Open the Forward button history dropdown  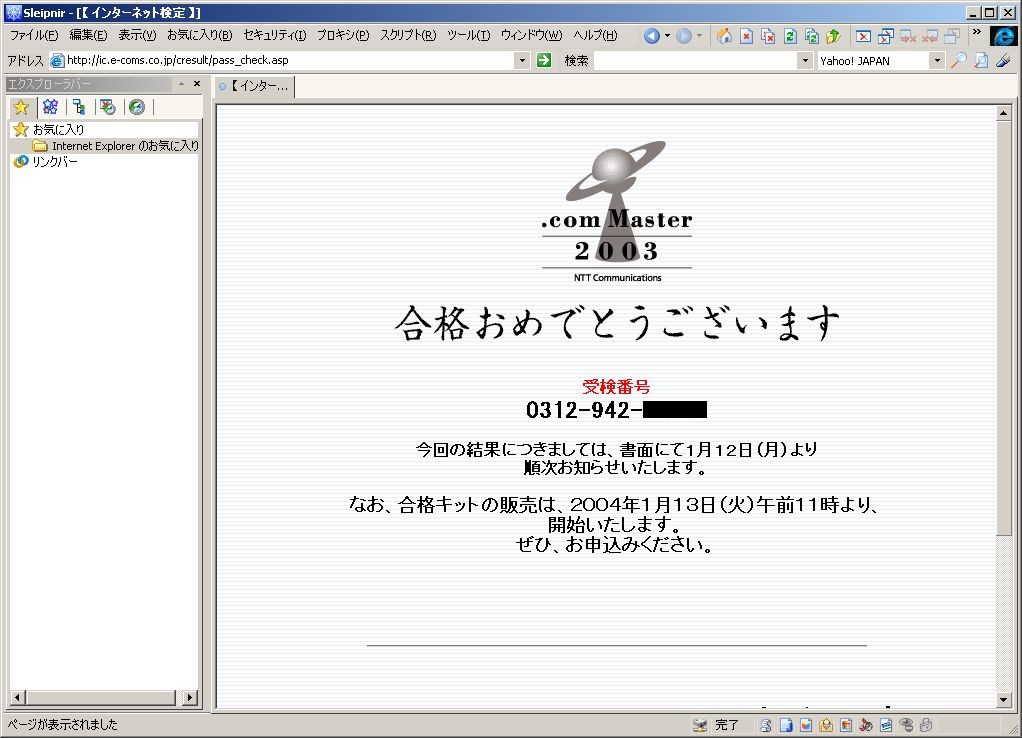[x=699, y=36]
